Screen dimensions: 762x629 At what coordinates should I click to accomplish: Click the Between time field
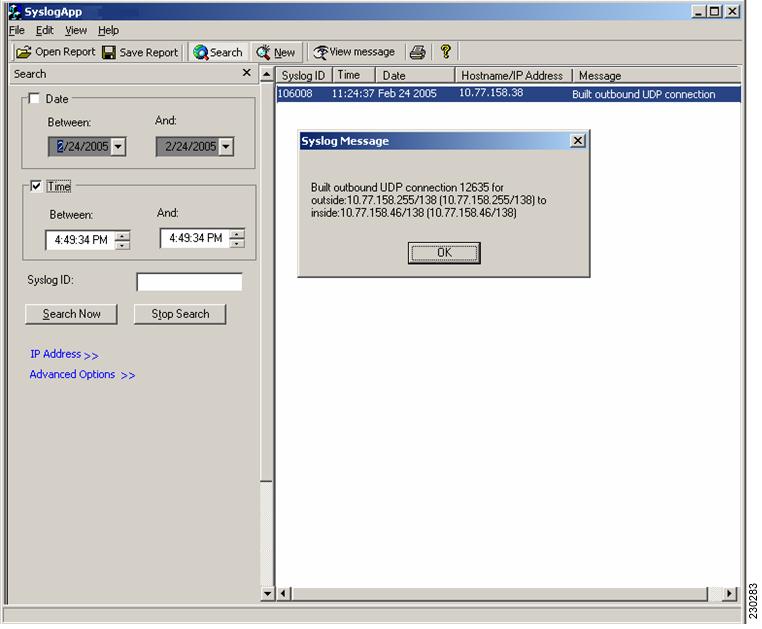[81, 240]
